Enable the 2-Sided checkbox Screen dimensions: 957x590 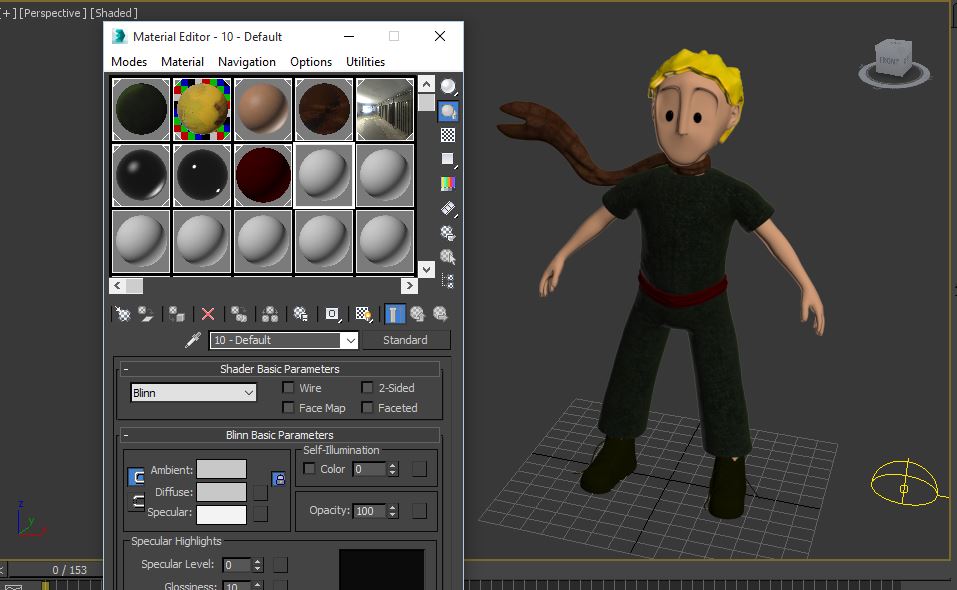click(x=367, y=388)
